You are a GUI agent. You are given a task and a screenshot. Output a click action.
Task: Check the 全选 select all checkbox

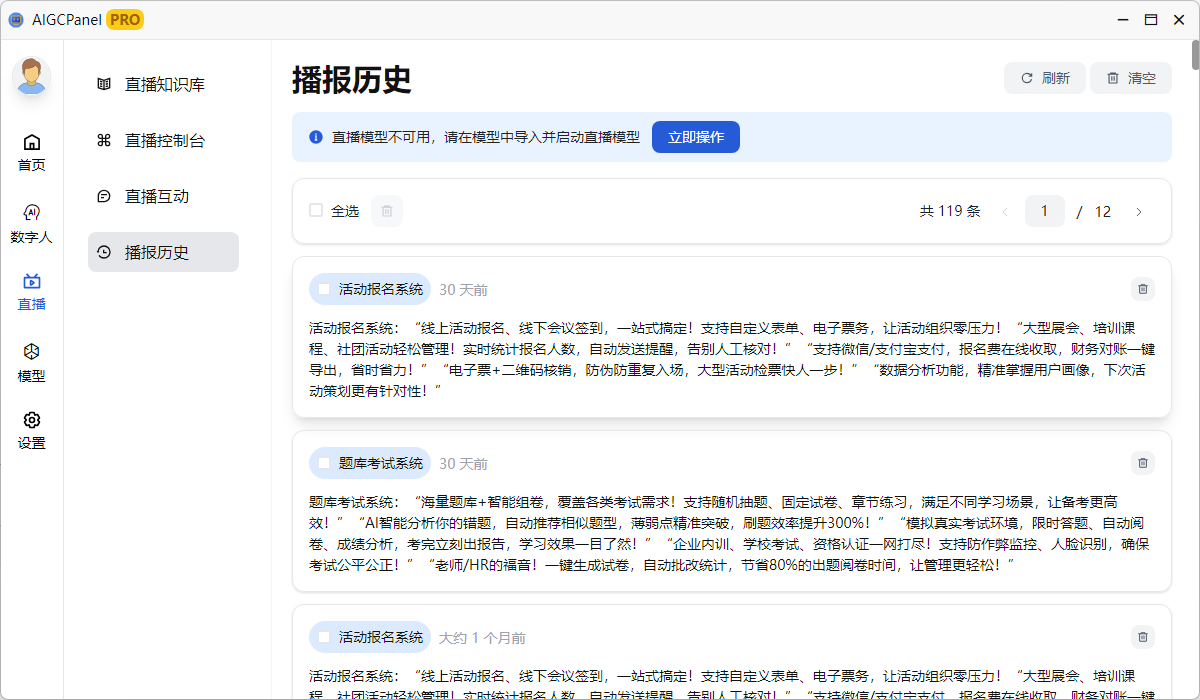click(x=315, y=211)
